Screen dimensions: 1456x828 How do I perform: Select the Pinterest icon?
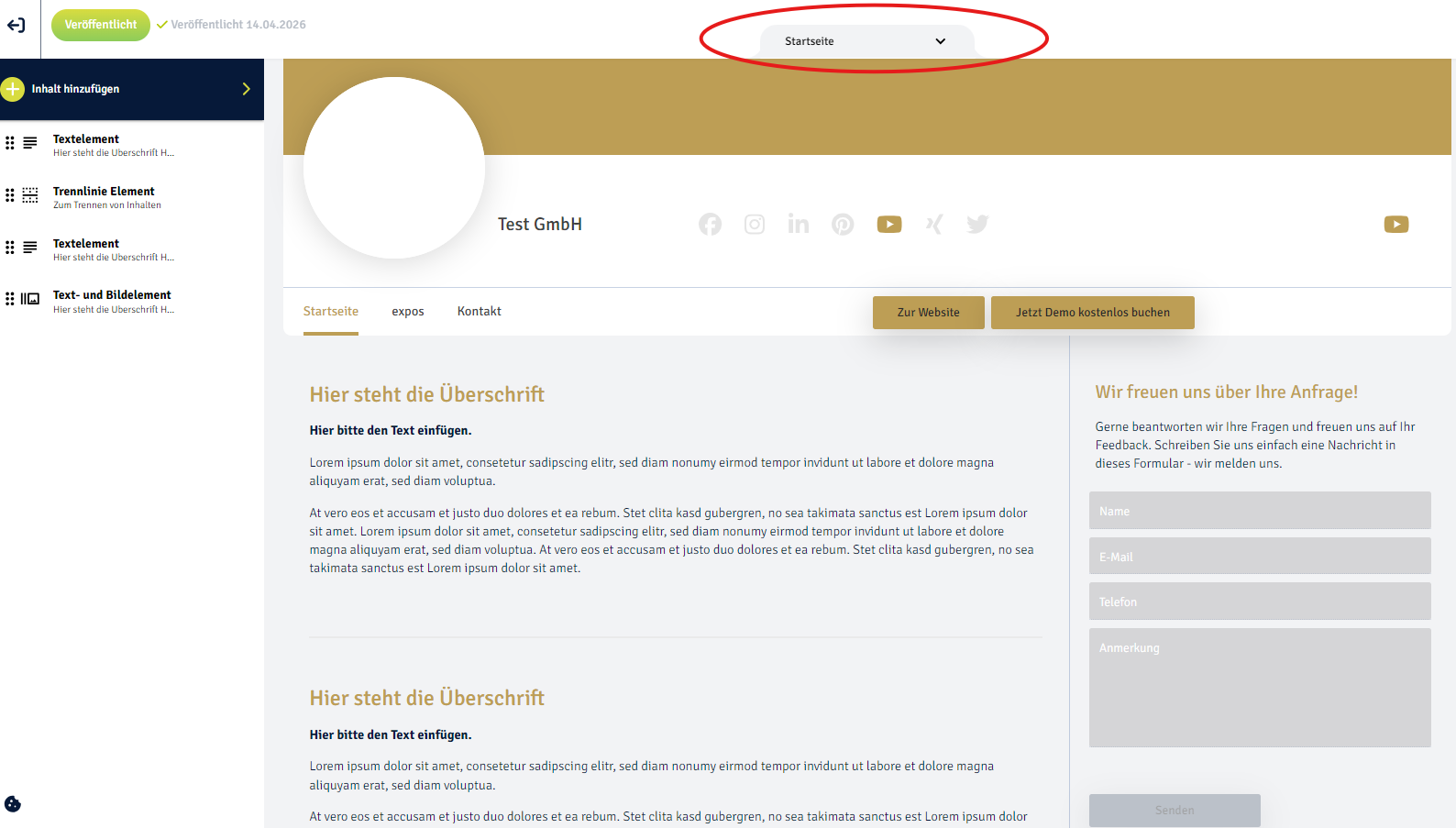click(843, 225)
